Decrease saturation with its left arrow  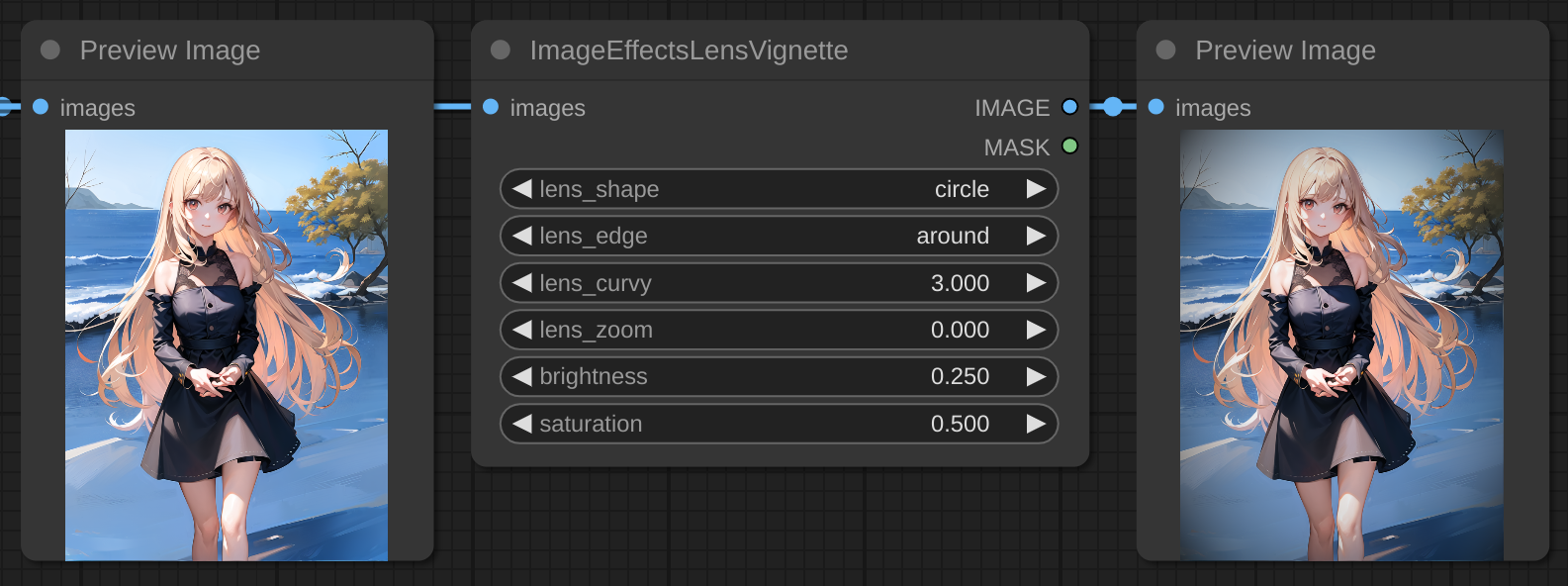(x=522, y=424)
